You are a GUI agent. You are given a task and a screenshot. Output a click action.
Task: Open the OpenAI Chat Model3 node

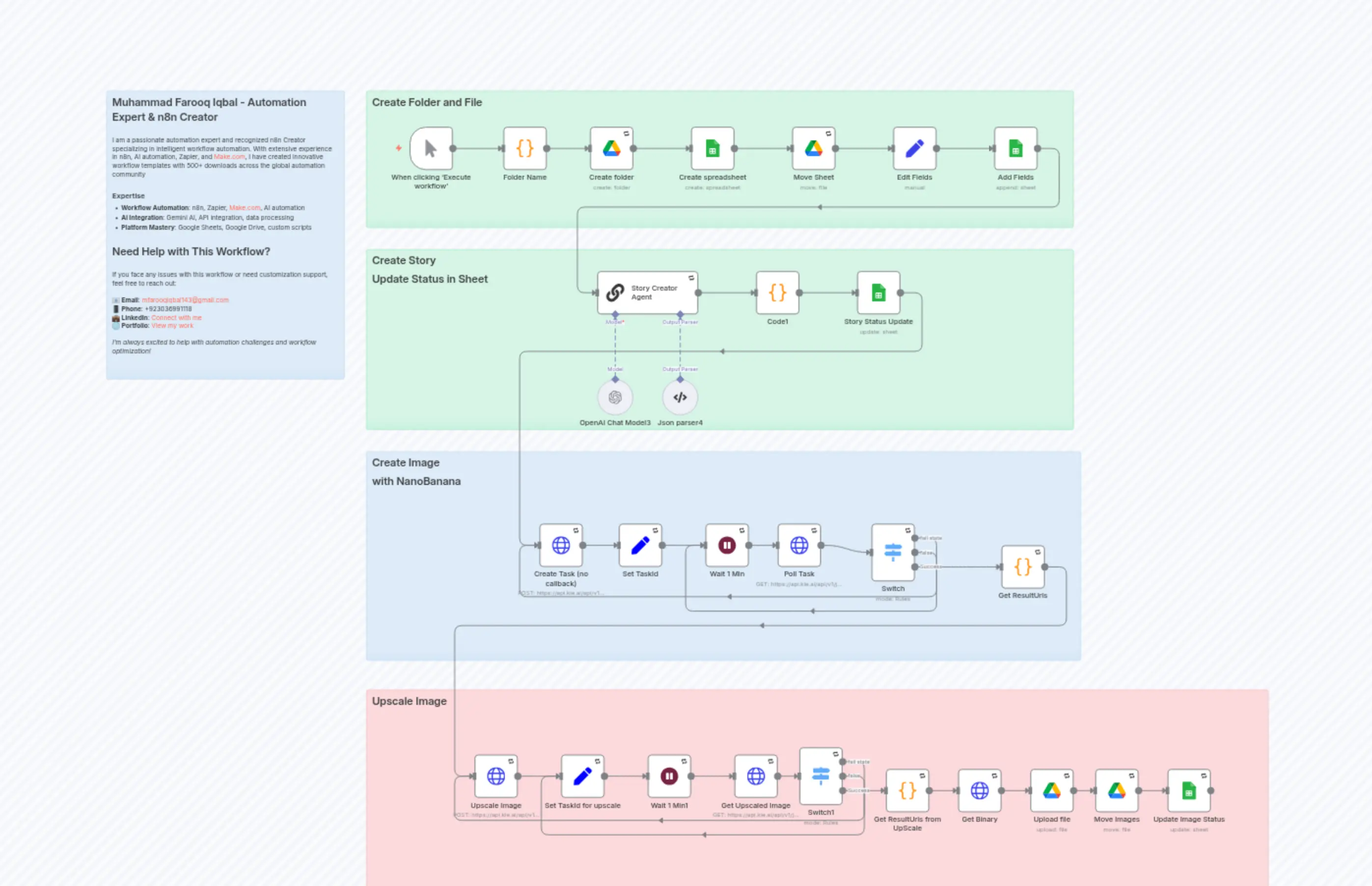click(615, 397)
